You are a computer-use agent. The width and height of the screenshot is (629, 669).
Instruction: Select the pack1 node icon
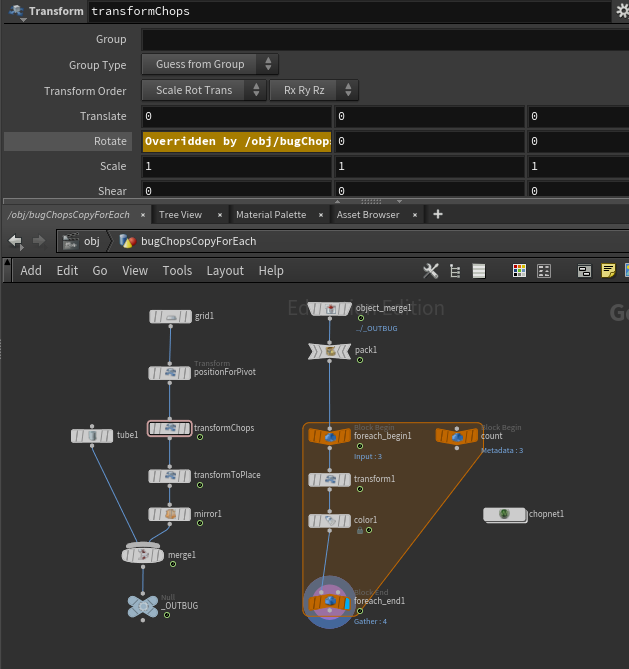(x=329, y=351)
